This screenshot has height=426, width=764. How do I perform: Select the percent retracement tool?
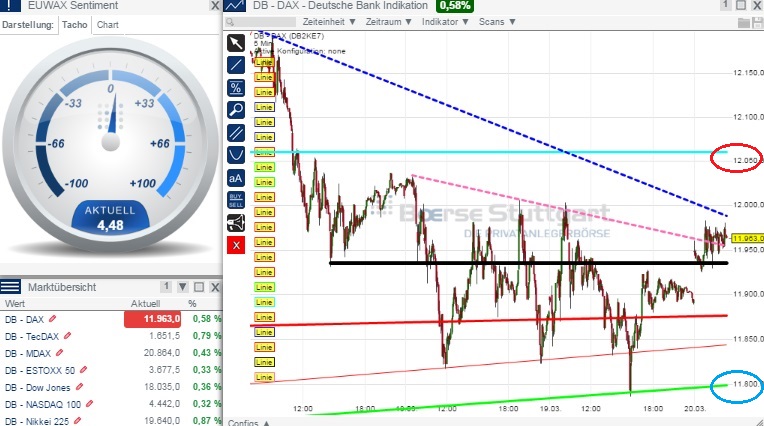tap(236, 88)
